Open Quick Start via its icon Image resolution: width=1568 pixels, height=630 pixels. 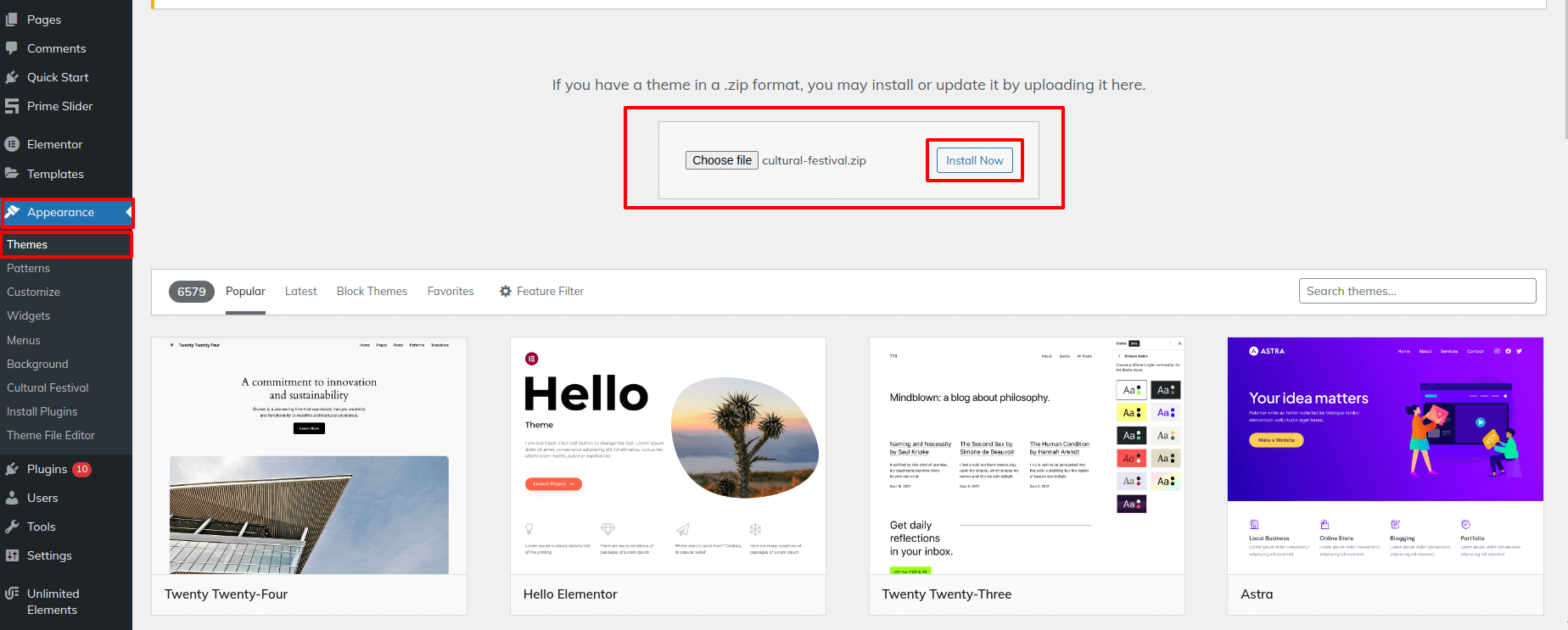tap(12, 77)
